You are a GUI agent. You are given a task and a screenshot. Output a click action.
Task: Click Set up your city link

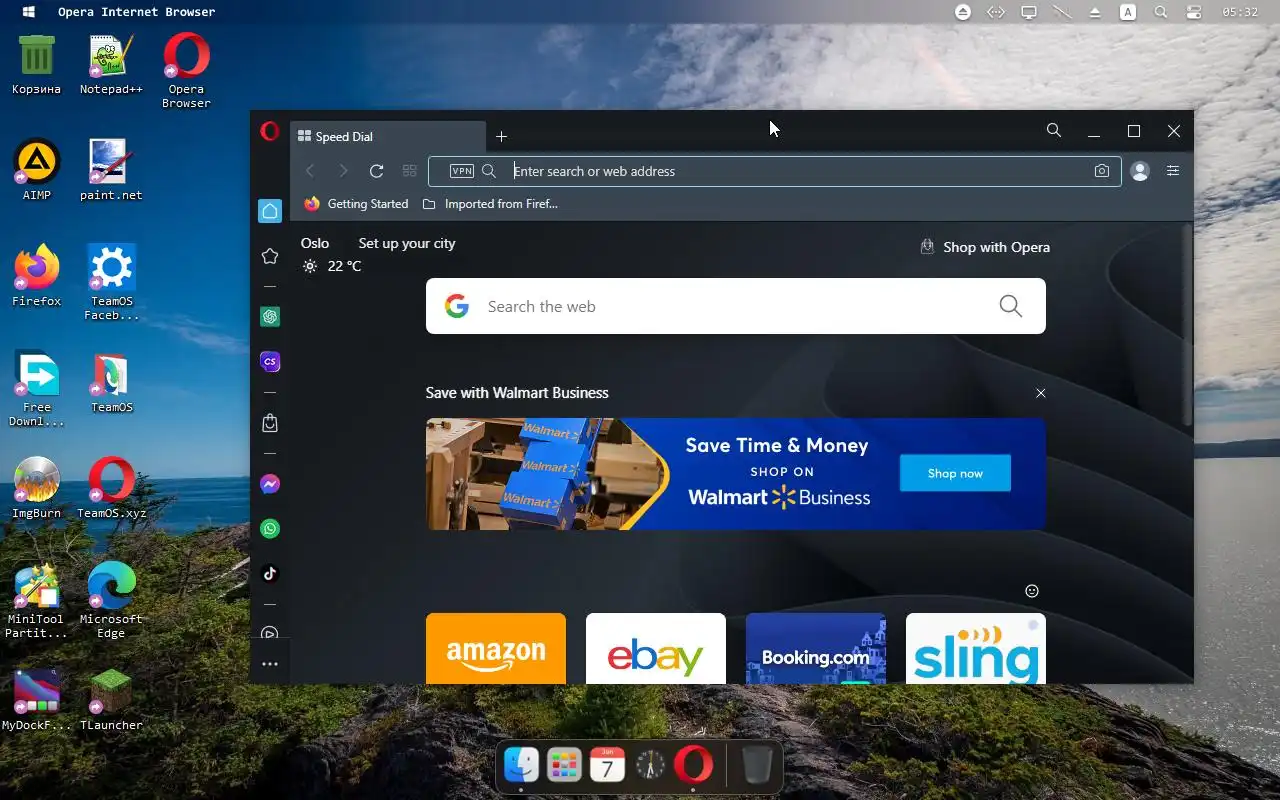click(407, 243)
